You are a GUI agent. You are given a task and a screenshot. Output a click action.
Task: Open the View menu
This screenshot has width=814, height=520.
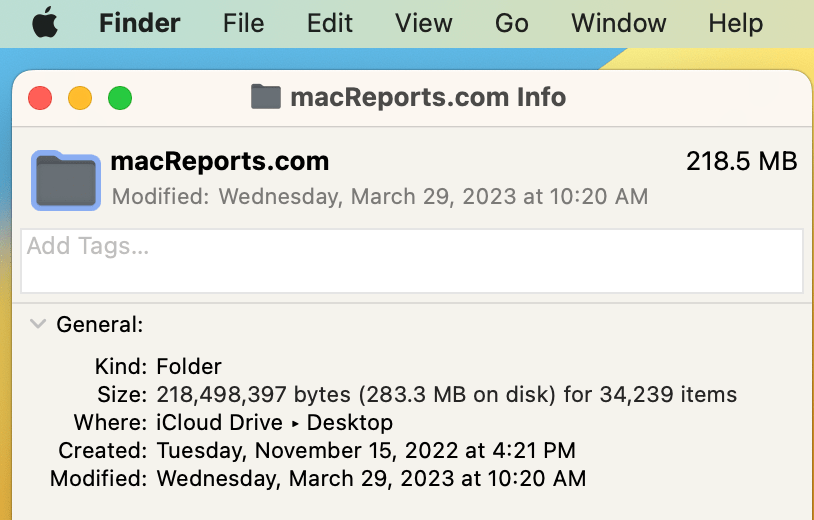tap(424, 23)
